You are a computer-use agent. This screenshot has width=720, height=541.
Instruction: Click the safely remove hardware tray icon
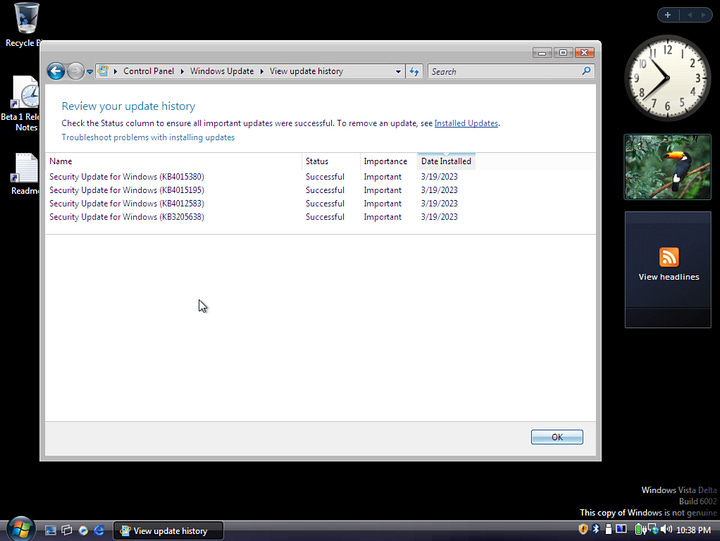pos(608,530)
